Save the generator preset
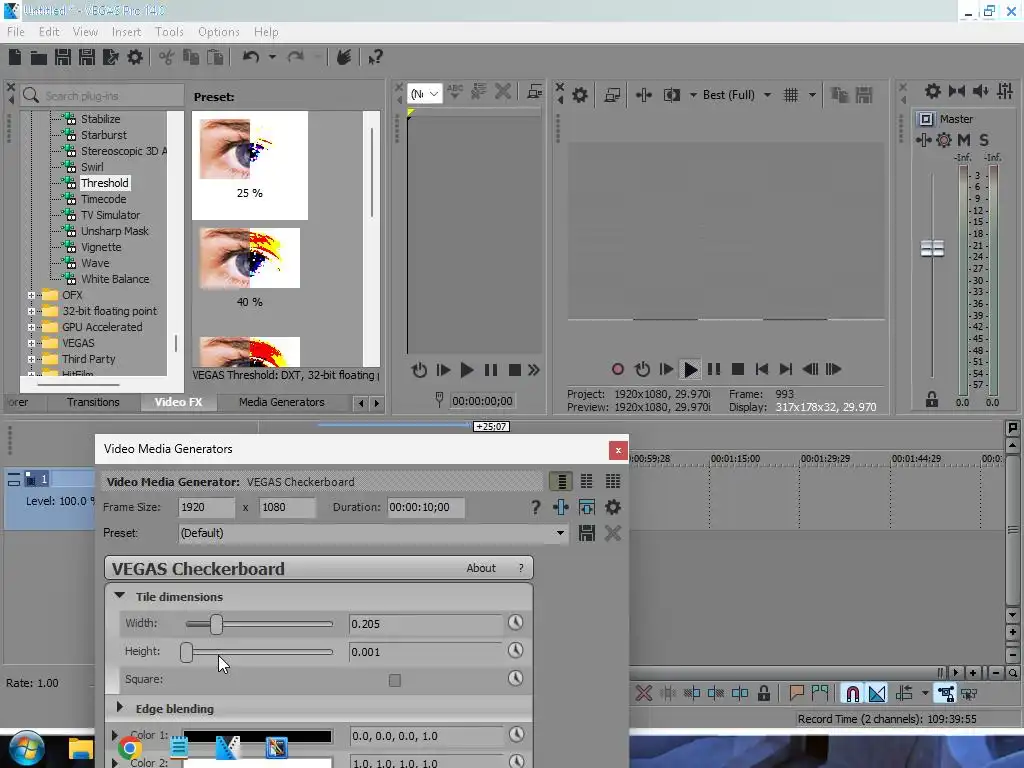 click(587, 534)
